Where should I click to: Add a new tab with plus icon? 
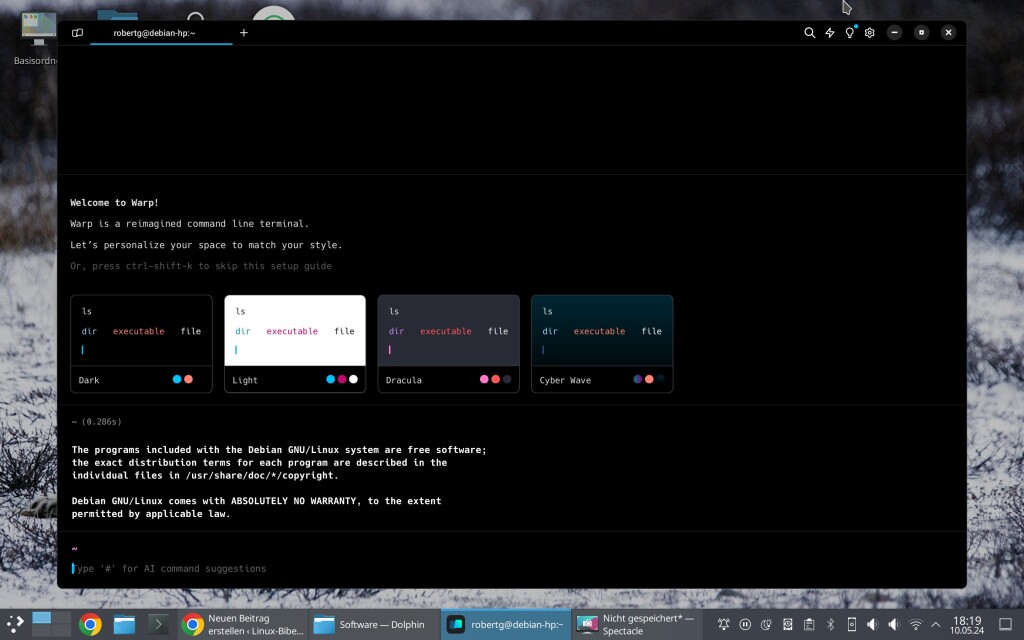(x=244, y=33)
